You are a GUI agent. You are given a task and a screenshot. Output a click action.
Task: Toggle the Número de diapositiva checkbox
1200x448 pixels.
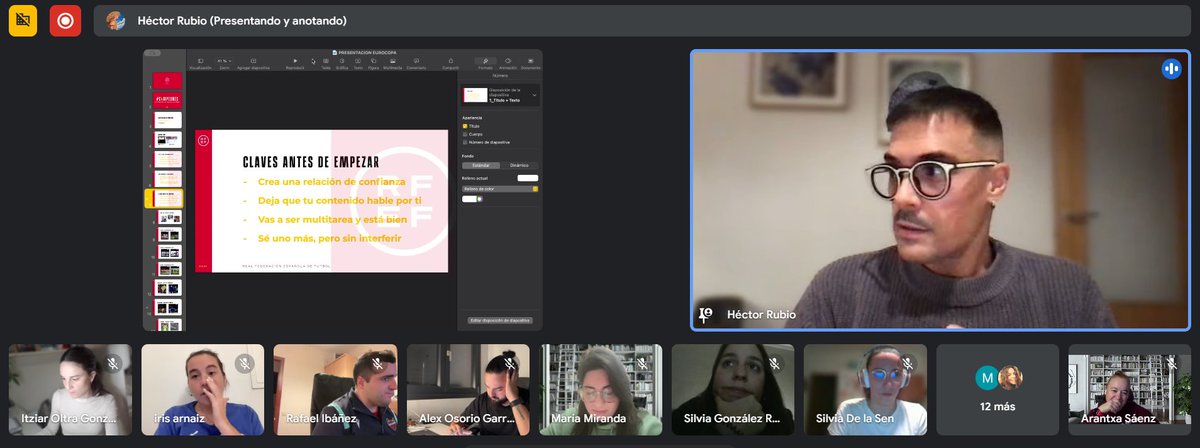(x=465, y=142)
